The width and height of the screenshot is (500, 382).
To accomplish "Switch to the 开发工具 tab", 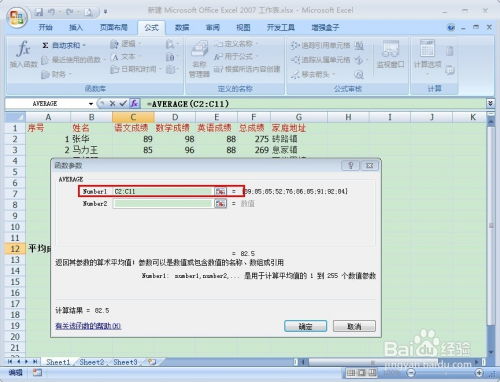I will click(x=281, y=27).
